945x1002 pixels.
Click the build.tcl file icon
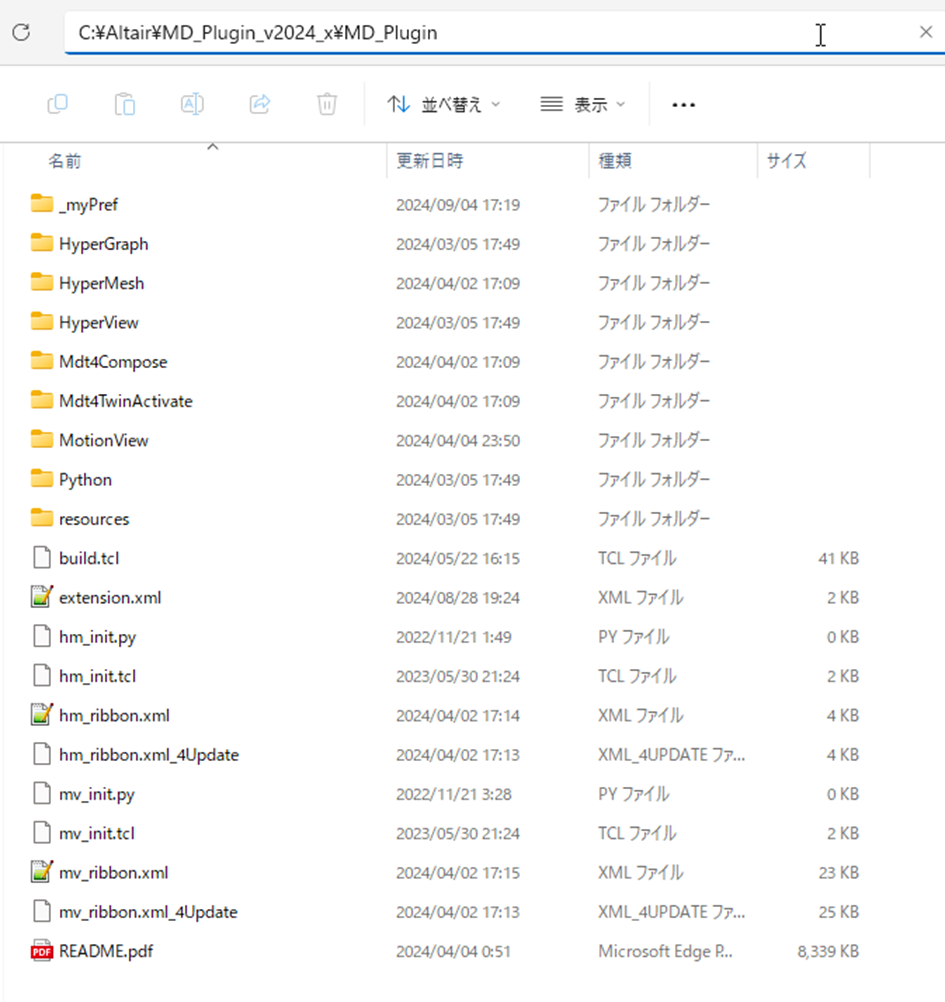point(42,558)
